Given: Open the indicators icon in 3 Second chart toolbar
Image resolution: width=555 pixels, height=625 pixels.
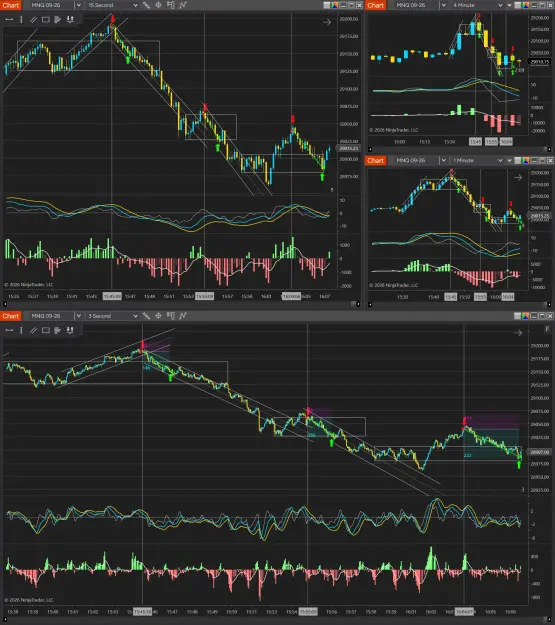Looking at the screenshot, I should pos(183,316).
